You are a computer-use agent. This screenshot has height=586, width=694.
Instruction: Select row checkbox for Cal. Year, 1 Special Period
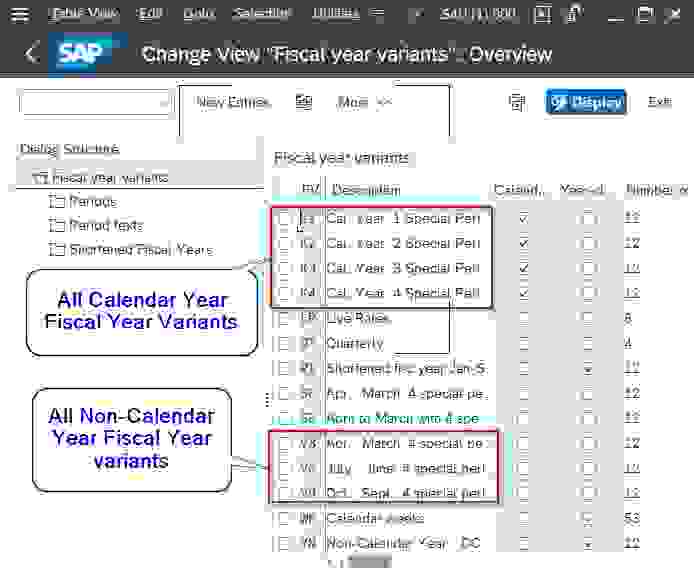[284, 219]
